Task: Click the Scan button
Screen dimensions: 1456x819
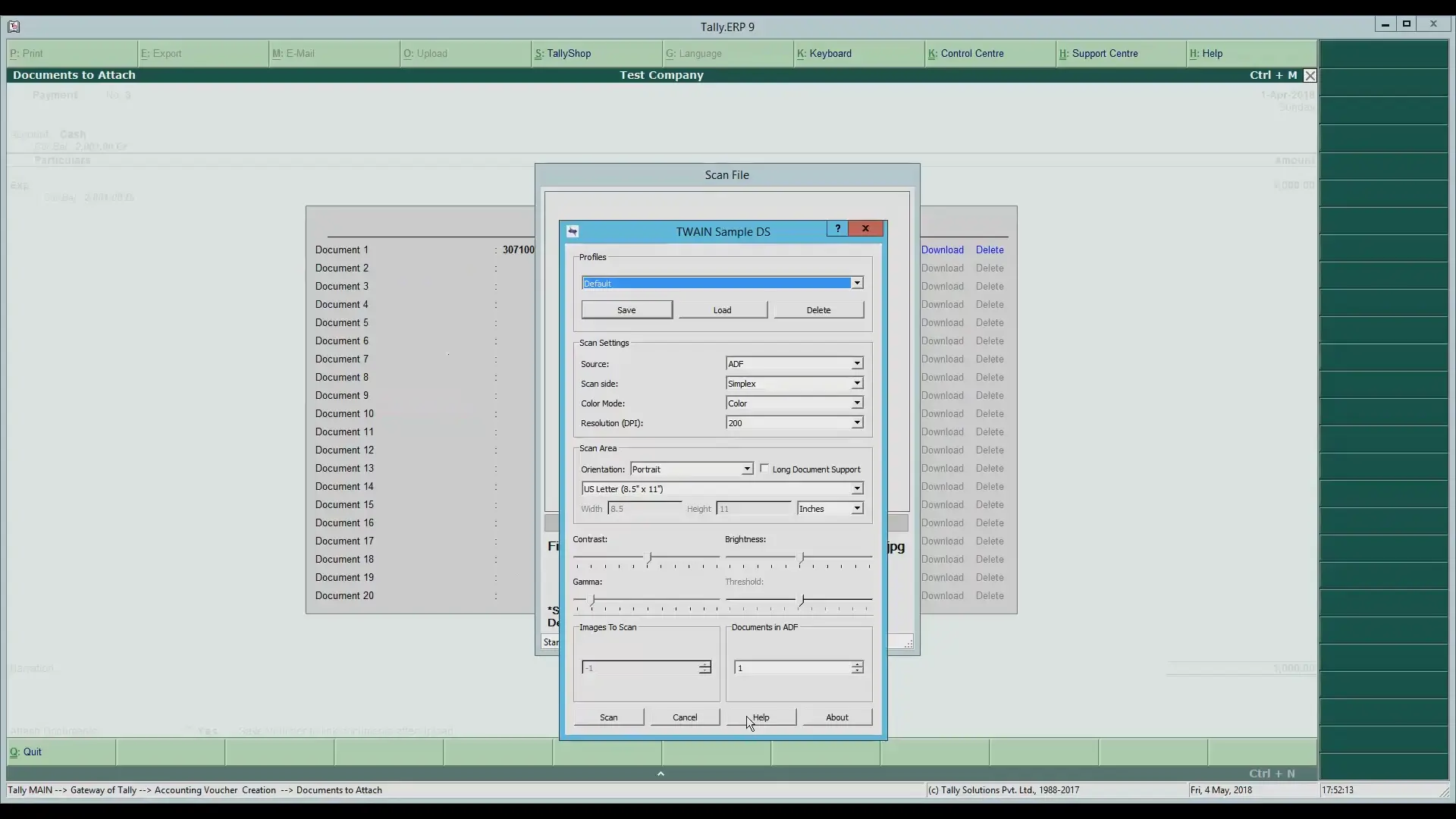Action: pyautogui.click(x=608, y=717)
